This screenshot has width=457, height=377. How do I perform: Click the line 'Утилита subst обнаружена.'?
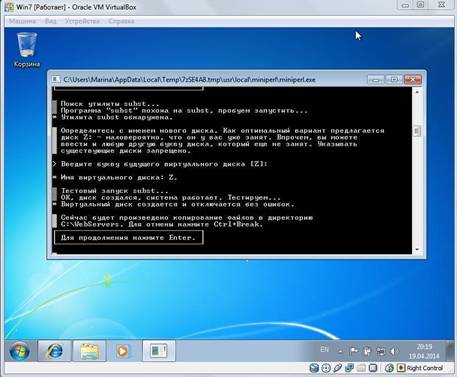[x=117, y=117]
